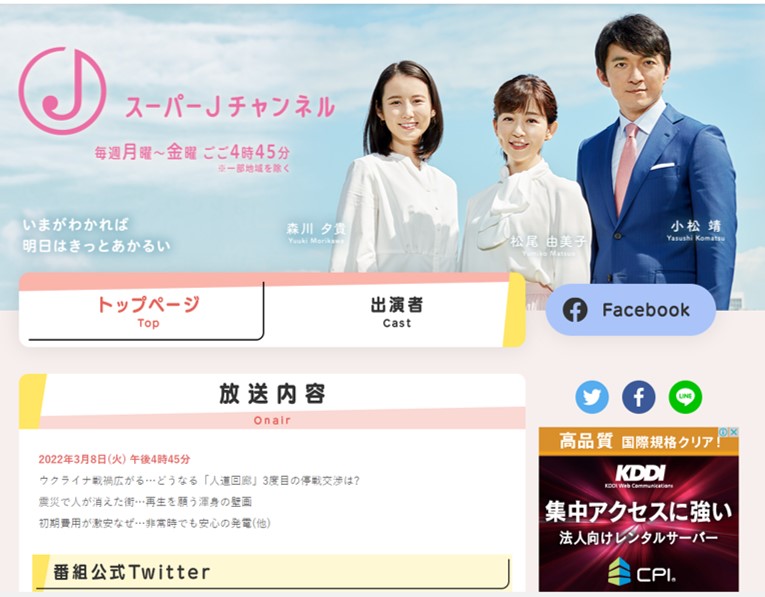This screenshot has width=765, height=597.
Task: Select the ウクライナ戦禍広がる broadcast topic line
Action: tap(199, 480)
